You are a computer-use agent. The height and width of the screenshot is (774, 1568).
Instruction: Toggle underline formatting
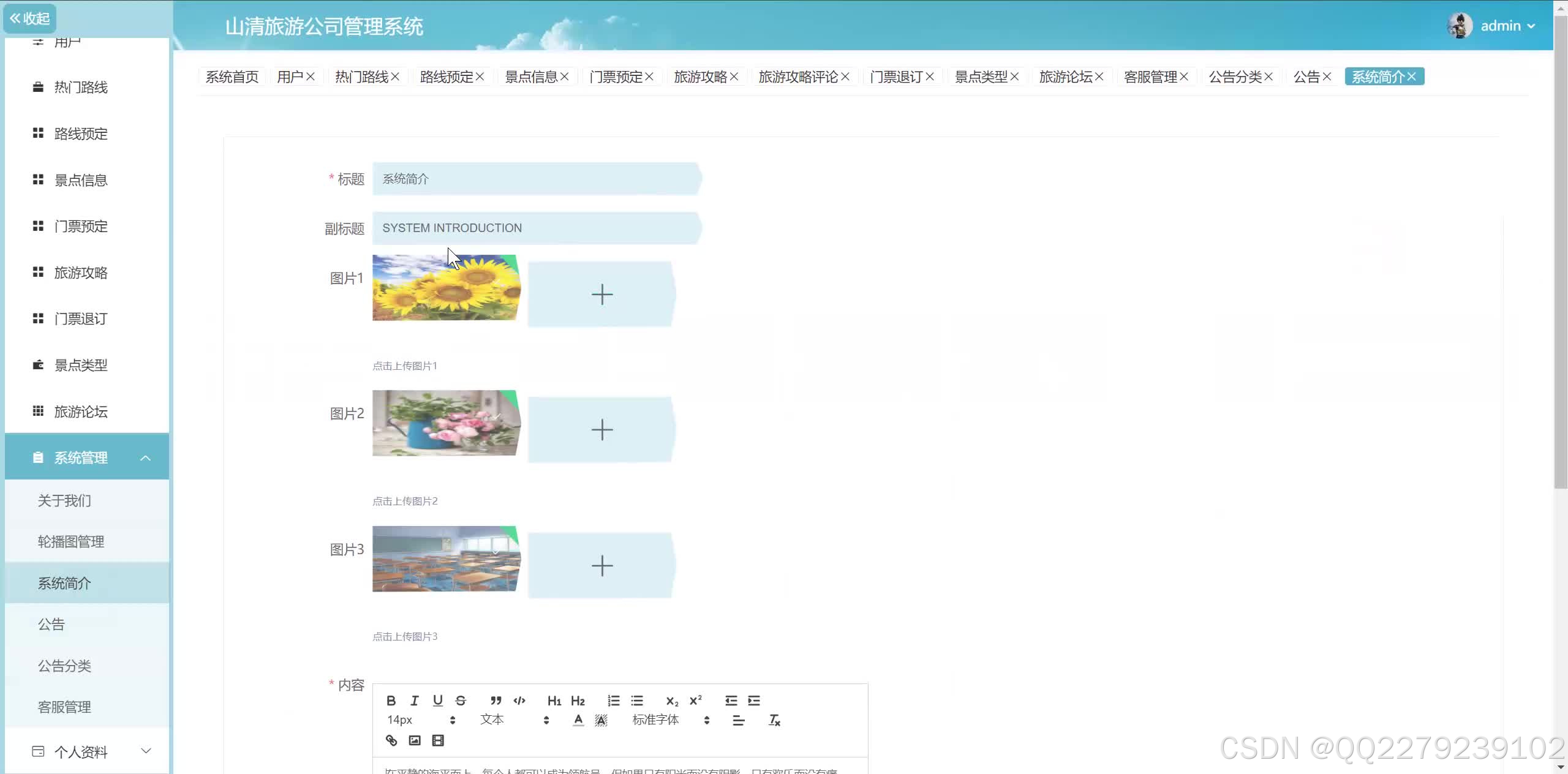click(x=437, y=701)
